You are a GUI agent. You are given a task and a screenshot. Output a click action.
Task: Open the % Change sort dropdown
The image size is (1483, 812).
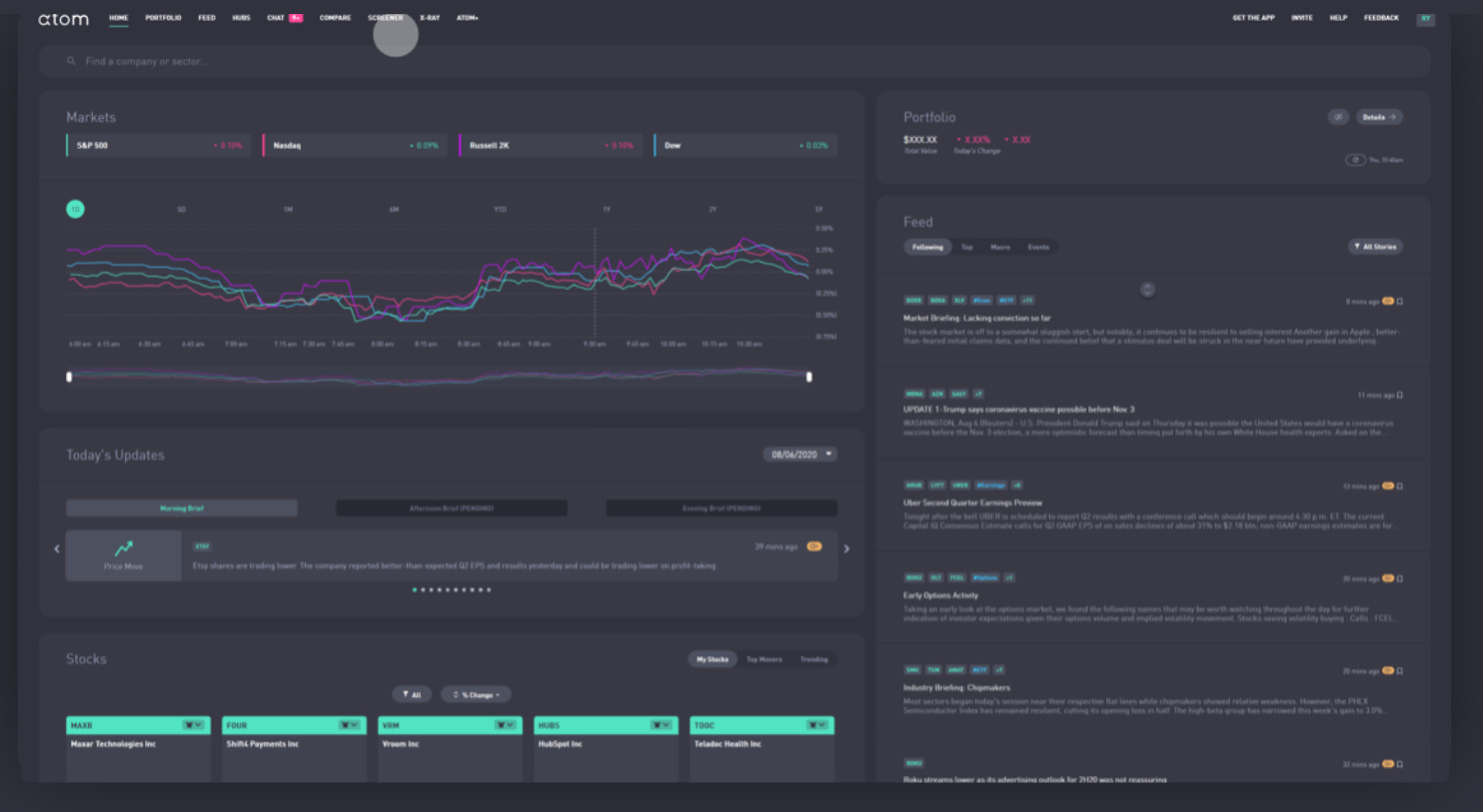click(x=477, y=694)
